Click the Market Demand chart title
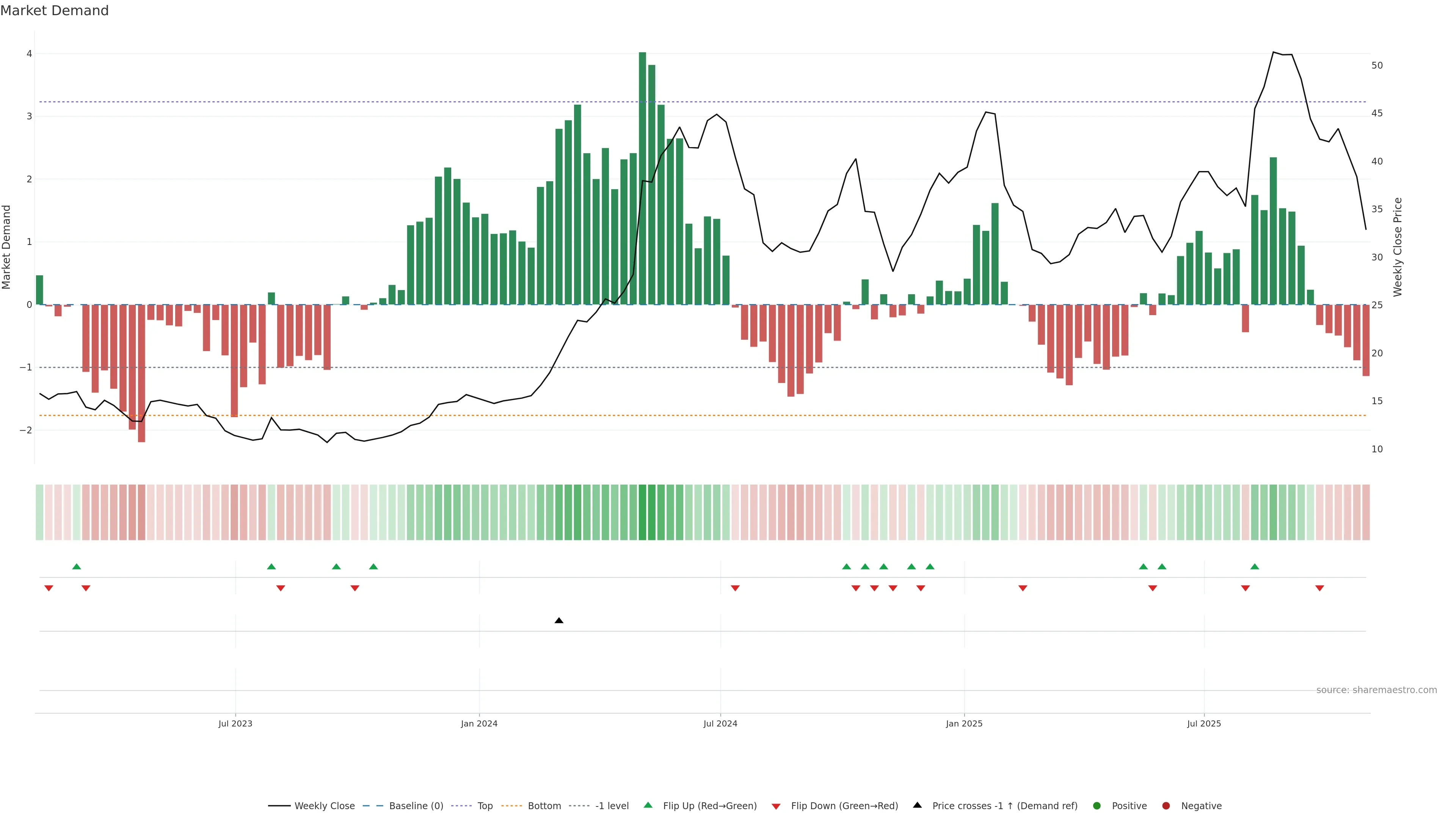Image resolution: width=1456 pixels, height=819 pixels. tap(54, 11)
